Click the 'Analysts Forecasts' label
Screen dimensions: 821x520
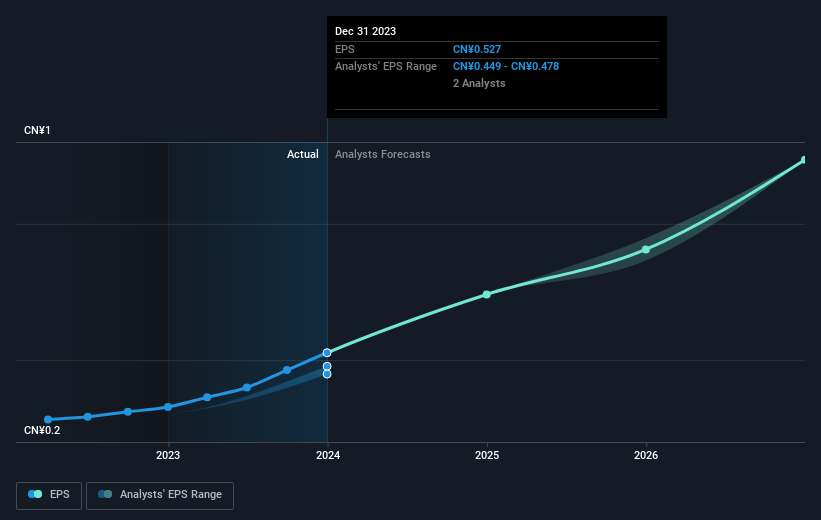pyautogui.click(x=383, y=154)
